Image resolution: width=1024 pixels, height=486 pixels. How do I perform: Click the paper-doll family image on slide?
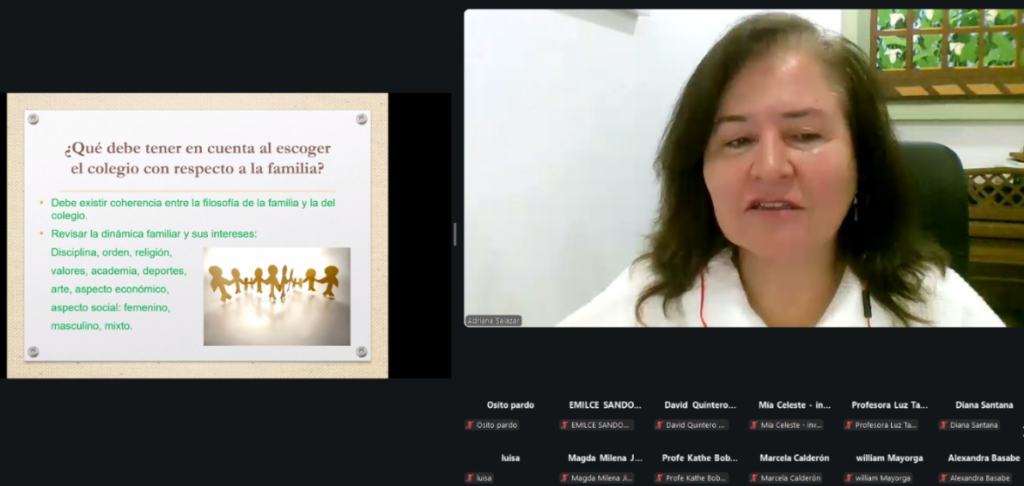[276, 296]
